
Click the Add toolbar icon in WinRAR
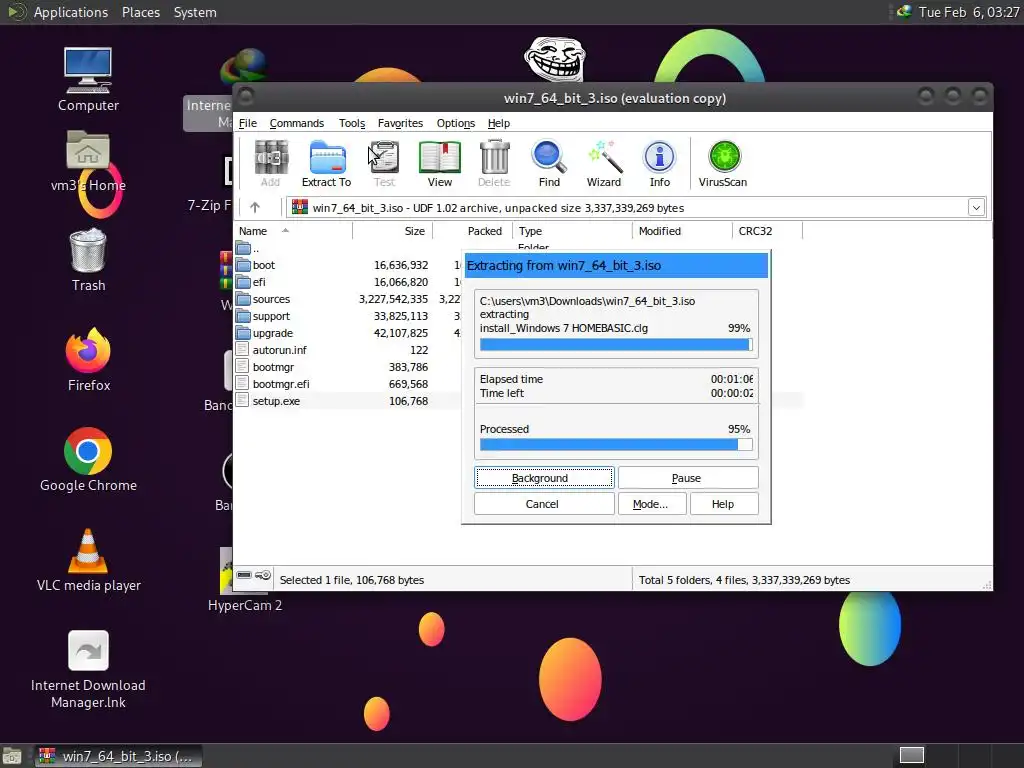(x=270, y=163)
